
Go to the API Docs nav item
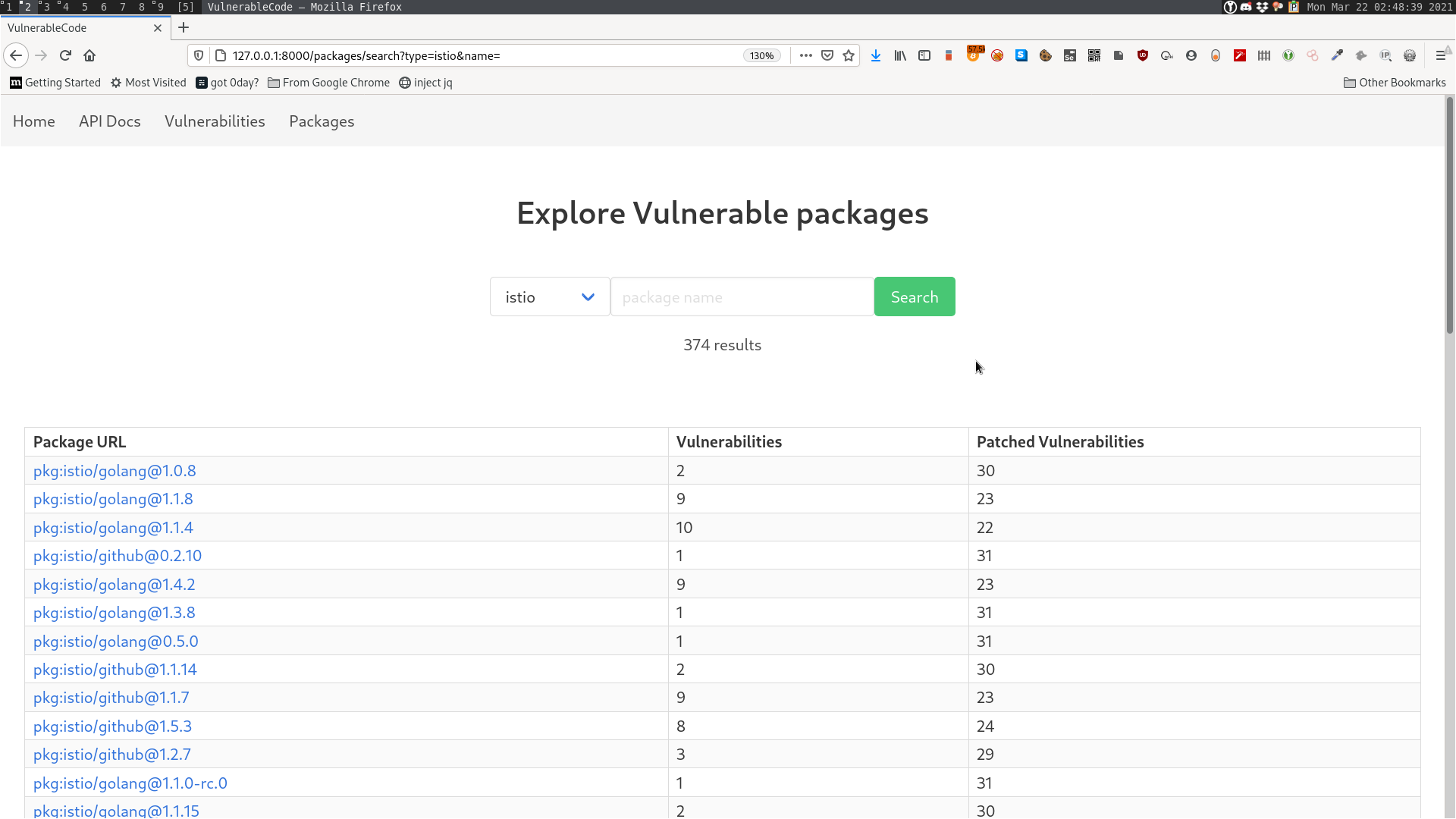pyautogui.click(x=109, y=121)
